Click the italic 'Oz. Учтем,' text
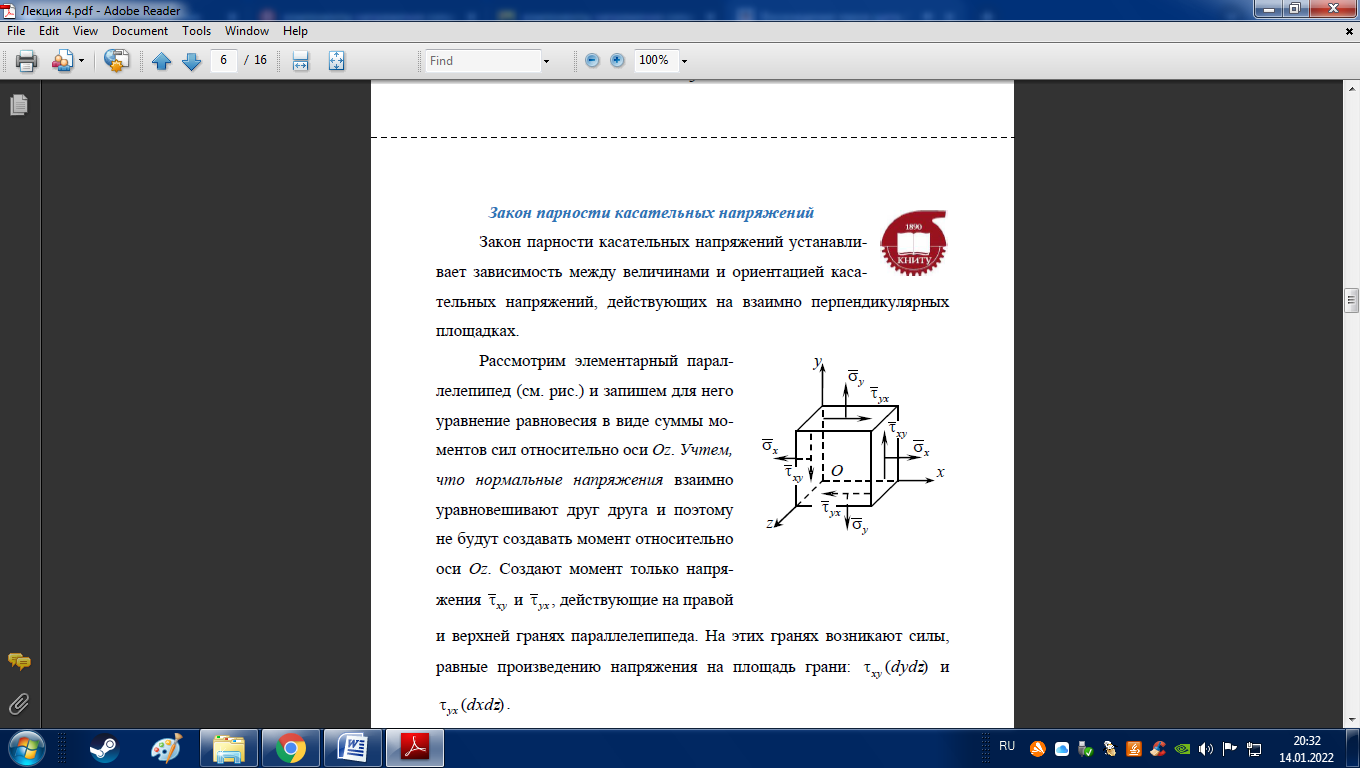The height and width of the screenshot is (768, 1360). coord(693,451)
